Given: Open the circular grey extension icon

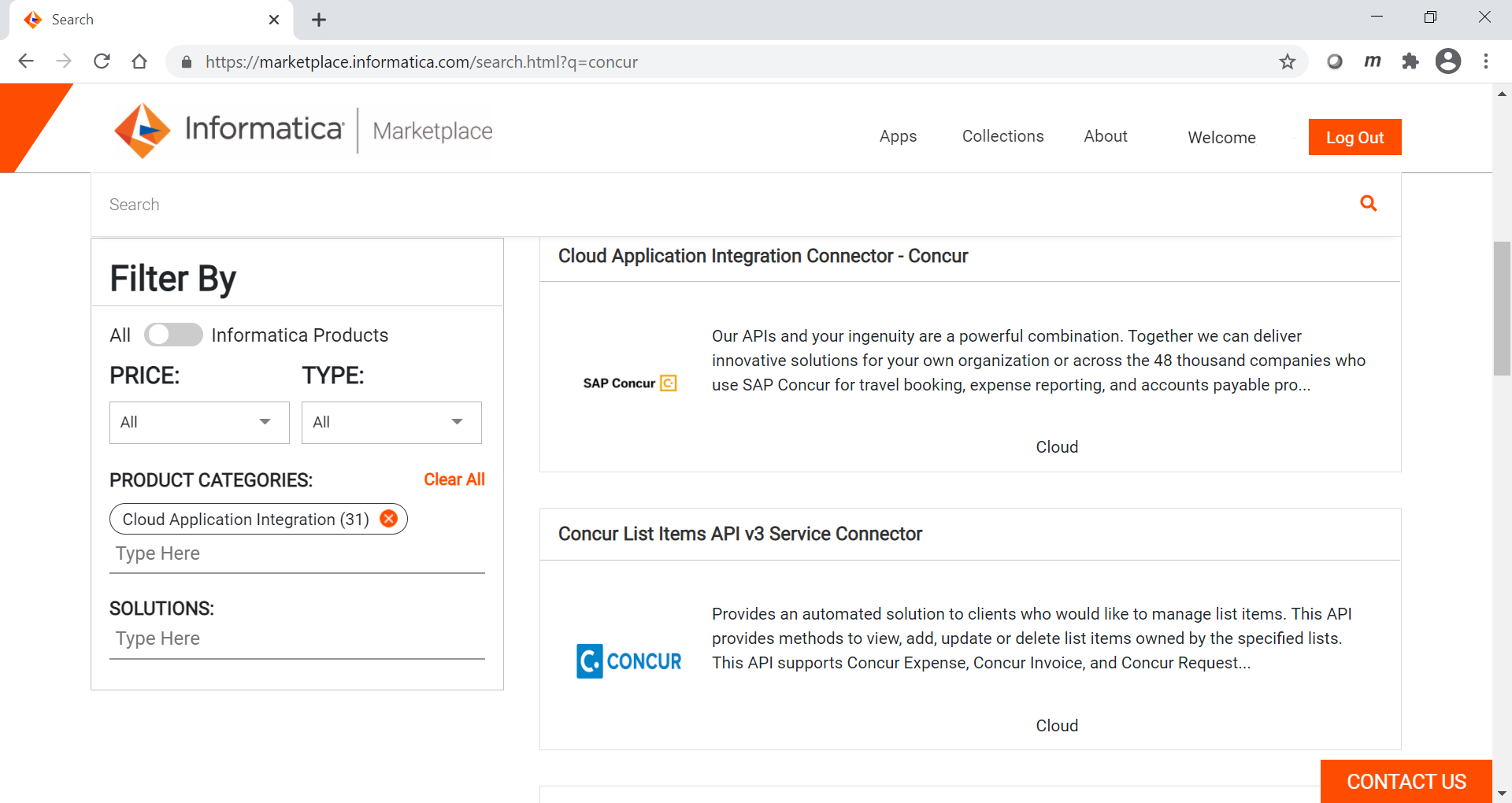Looking at the screenshot, I should 1335,61.
